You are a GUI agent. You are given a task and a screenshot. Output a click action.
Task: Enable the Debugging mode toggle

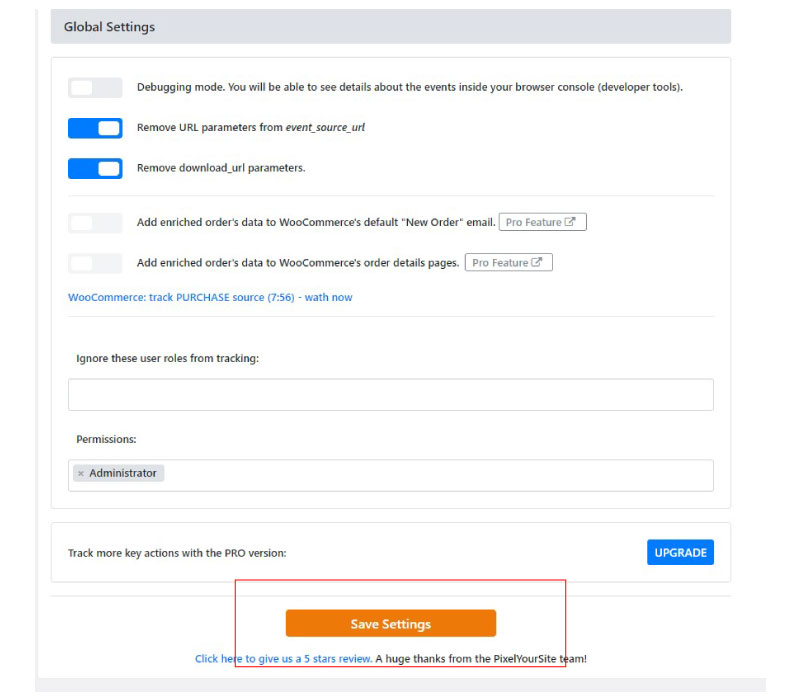pyautogui.click(x=95, y=88)
